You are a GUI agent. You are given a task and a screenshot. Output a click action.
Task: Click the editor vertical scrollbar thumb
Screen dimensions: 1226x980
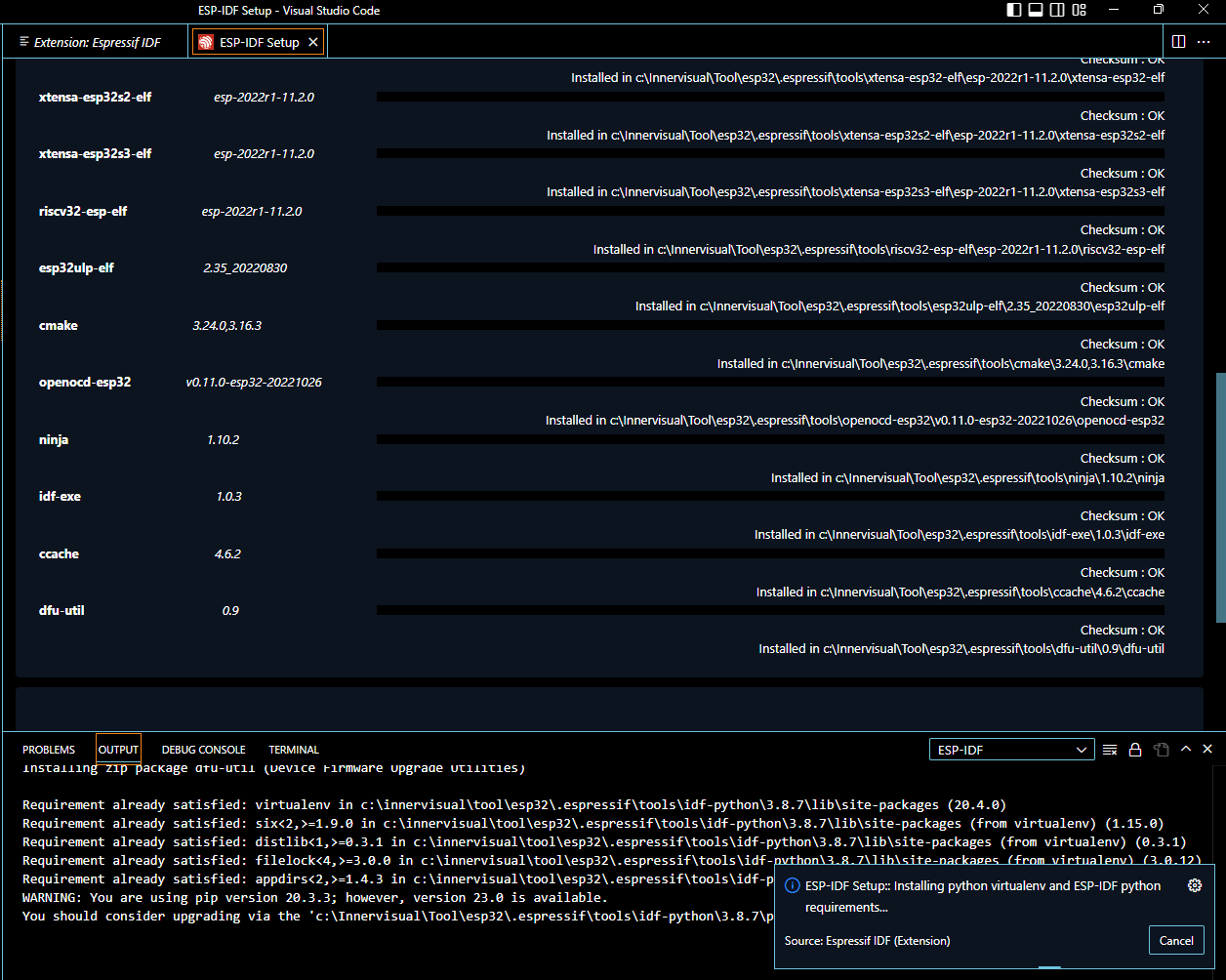1220,496
